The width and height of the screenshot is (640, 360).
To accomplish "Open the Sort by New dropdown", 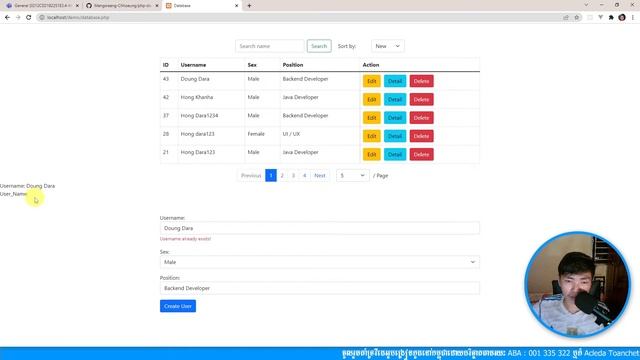I will tap(388, 46).
